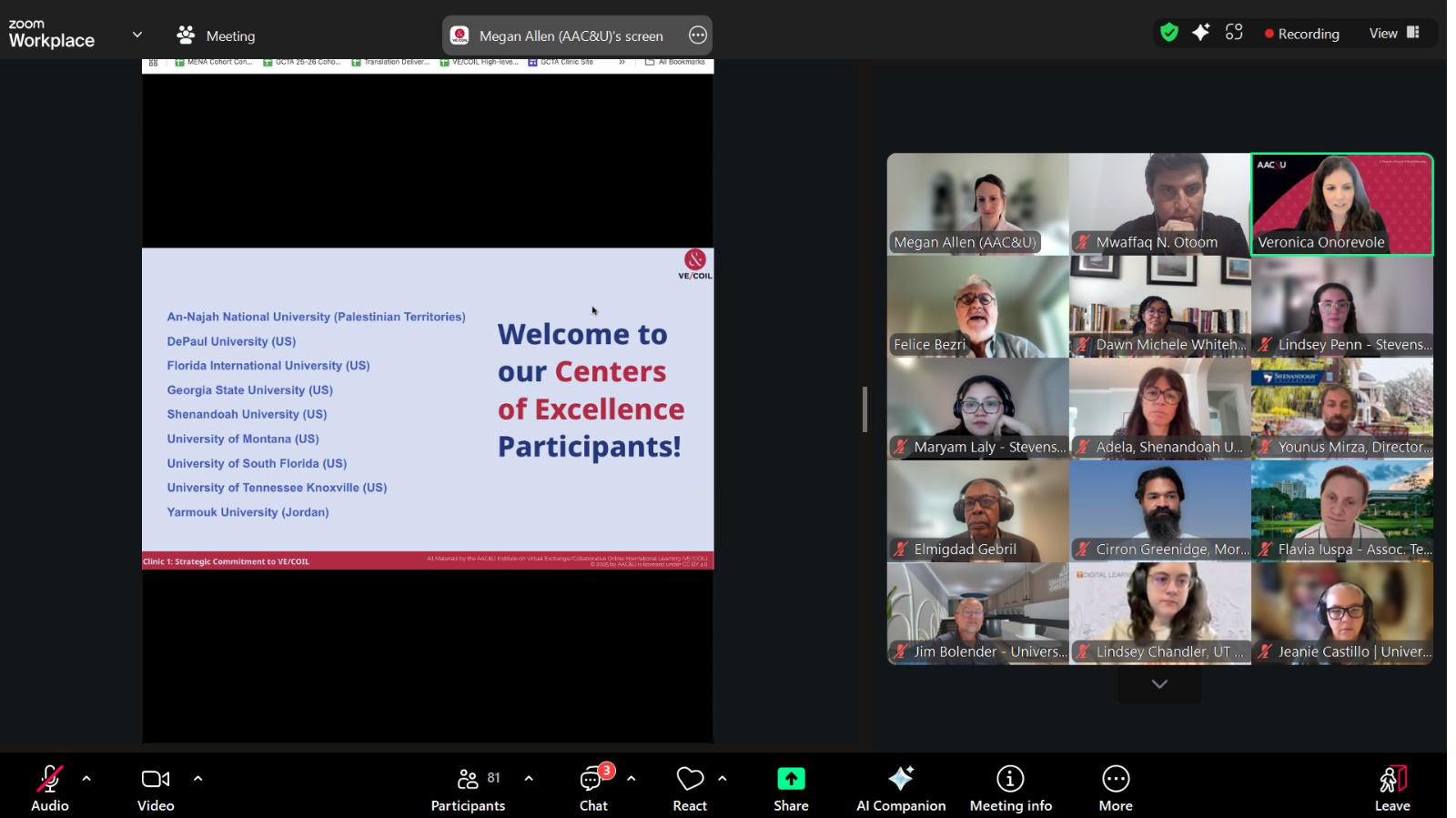Open the React emoji icon
The image size is (1456, 818).
[x=690, y=779]
